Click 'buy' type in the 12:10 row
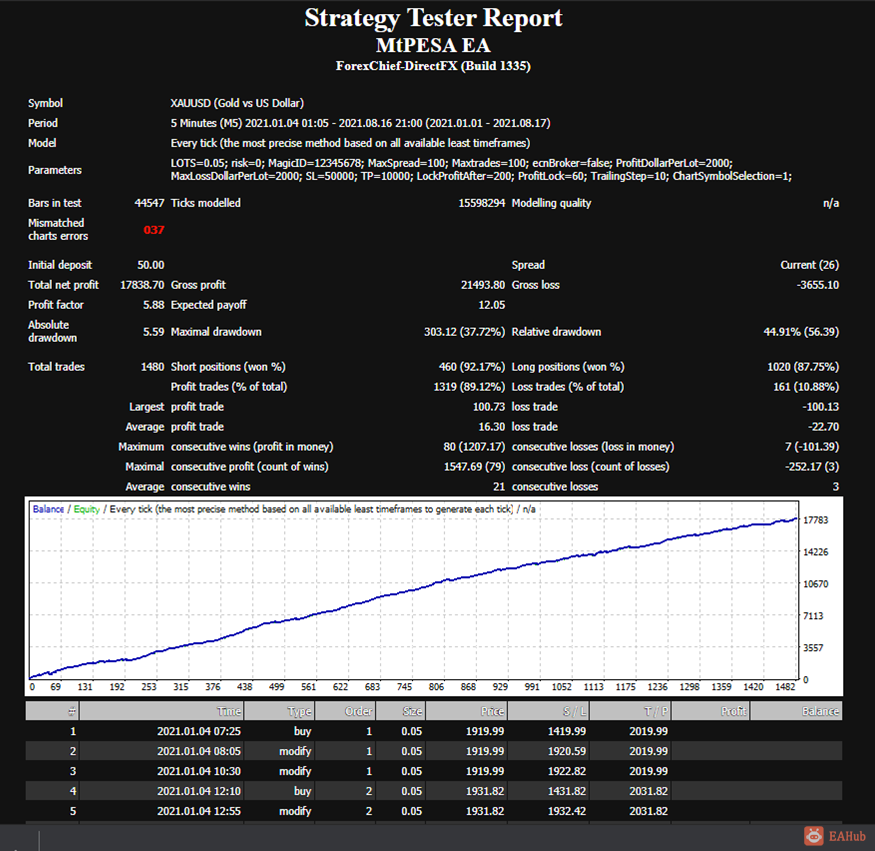This screenshot has width=875, height=851. [302, 792]
